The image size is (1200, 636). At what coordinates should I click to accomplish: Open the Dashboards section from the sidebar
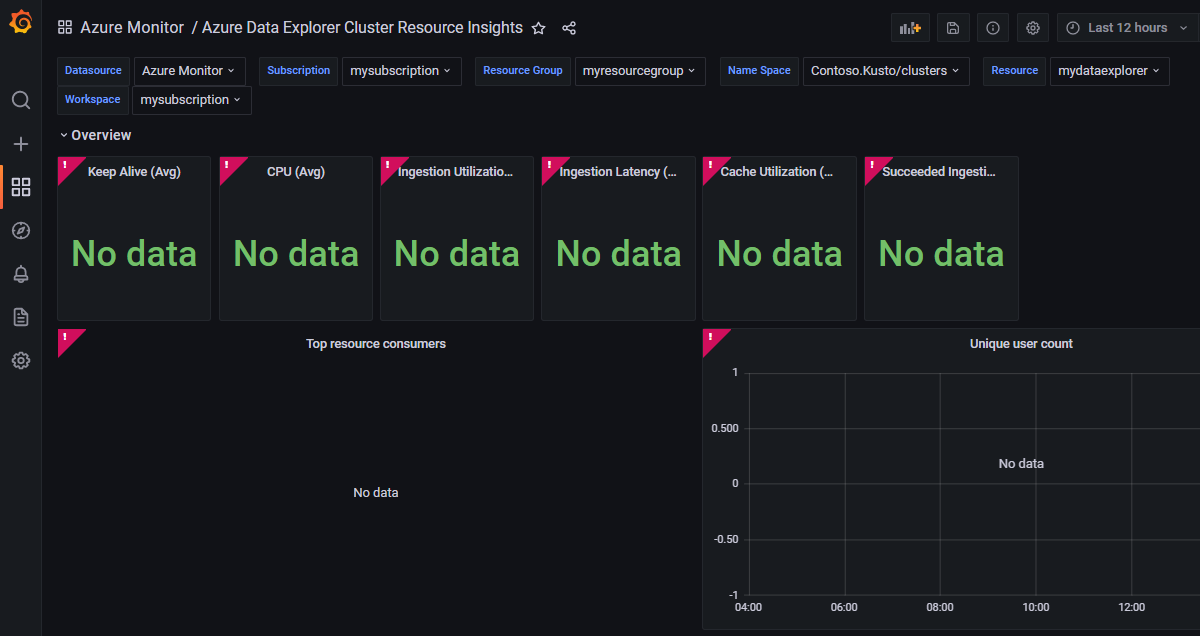[x=20, y=187]
